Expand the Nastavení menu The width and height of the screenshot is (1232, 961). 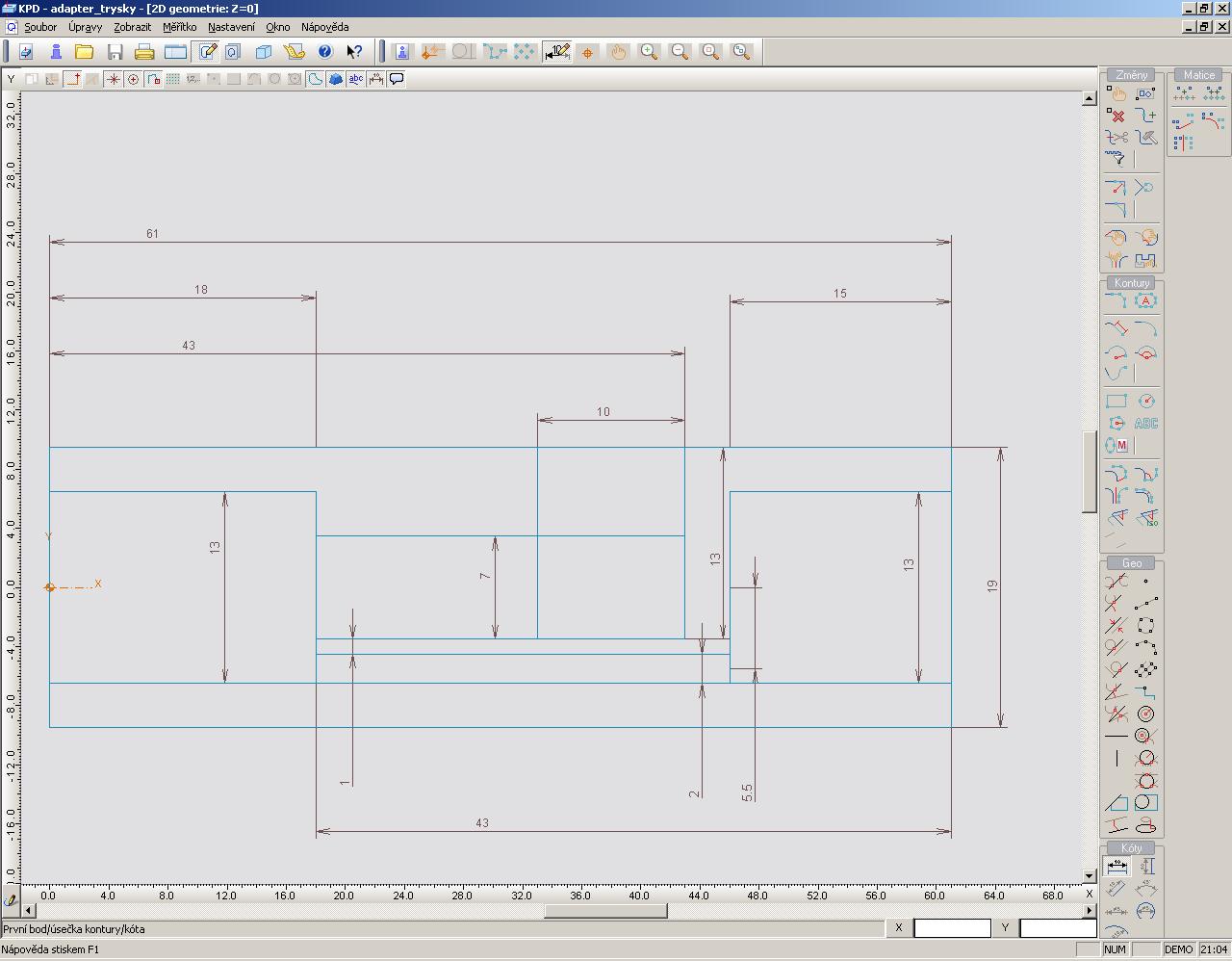click(x=231, y=27)
